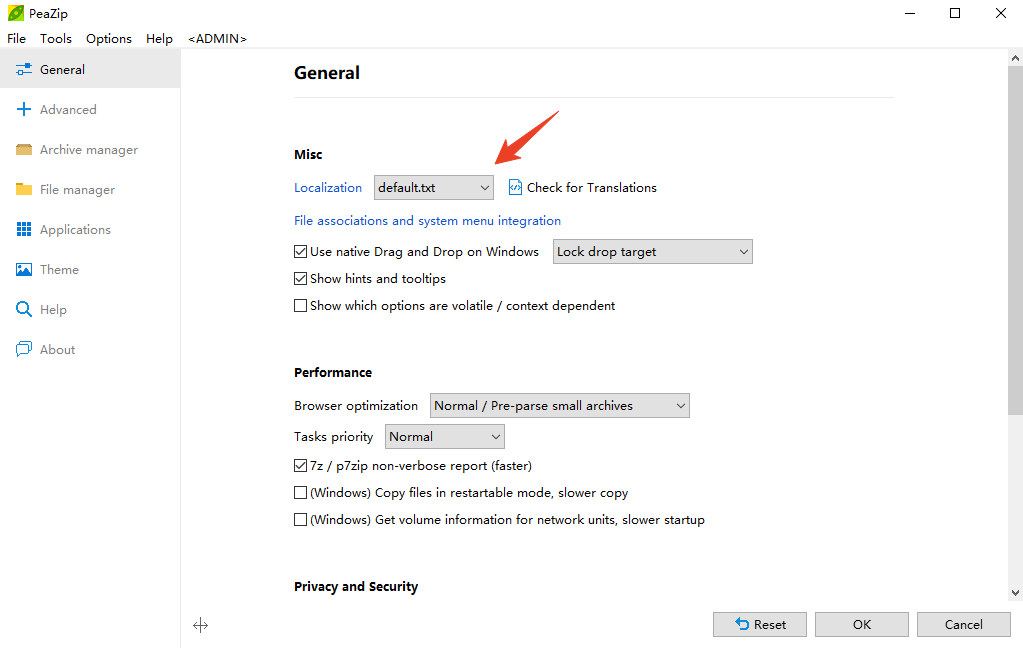The image size is (1023, 648).
Task: Enable Get volume information for network units
Action: pyautogui.click(x=300, y=519)
